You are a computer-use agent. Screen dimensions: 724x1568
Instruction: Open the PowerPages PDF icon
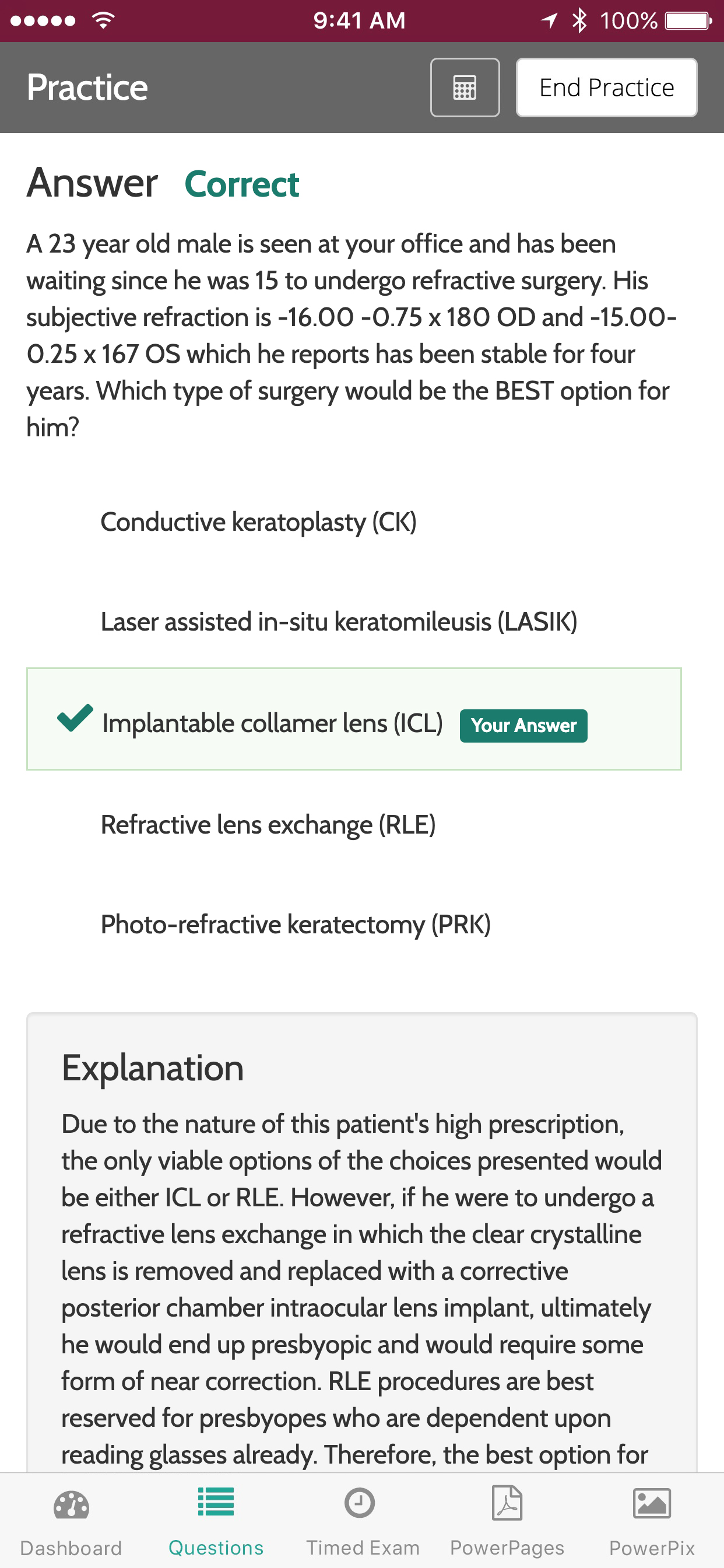click(x=507, y=1503)
